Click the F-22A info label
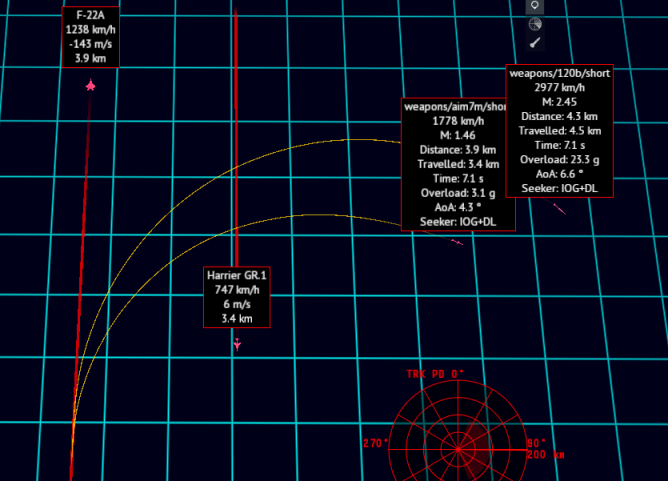 click(91, 37)
